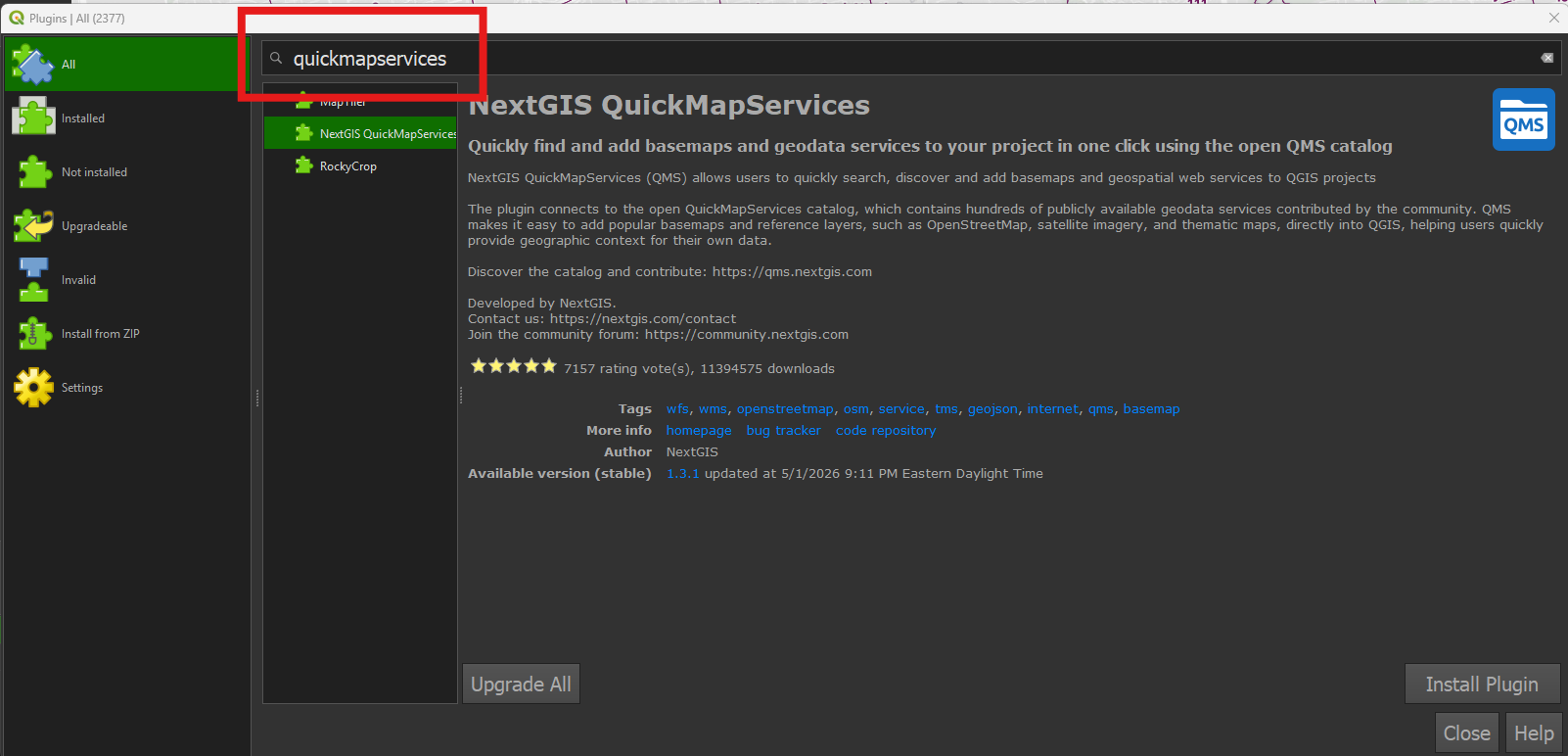Click the '7157 rating vote(s)' text
The height and width of the screenshot is (756, 1568).
click(629, 369)
